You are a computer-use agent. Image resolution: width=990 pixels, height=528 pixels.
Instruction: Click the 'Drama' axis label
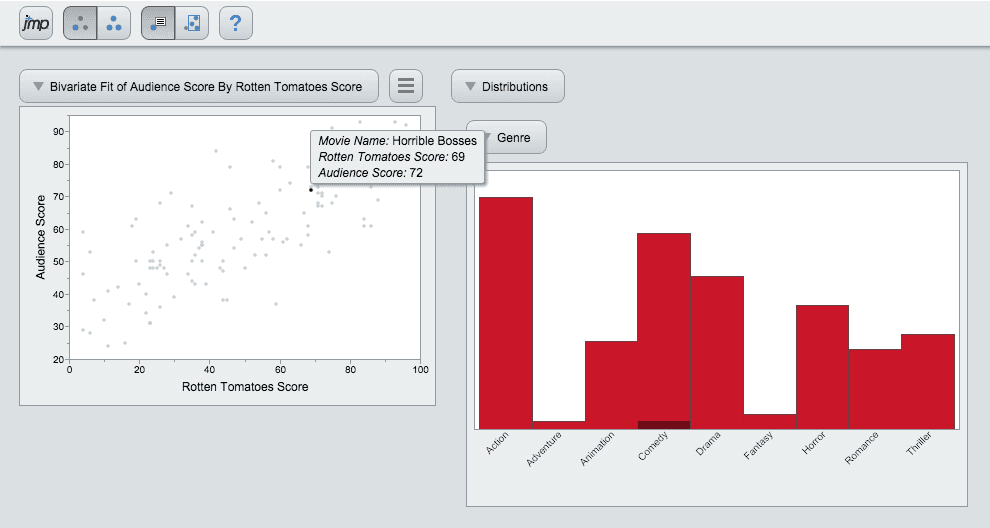(708, 444)
